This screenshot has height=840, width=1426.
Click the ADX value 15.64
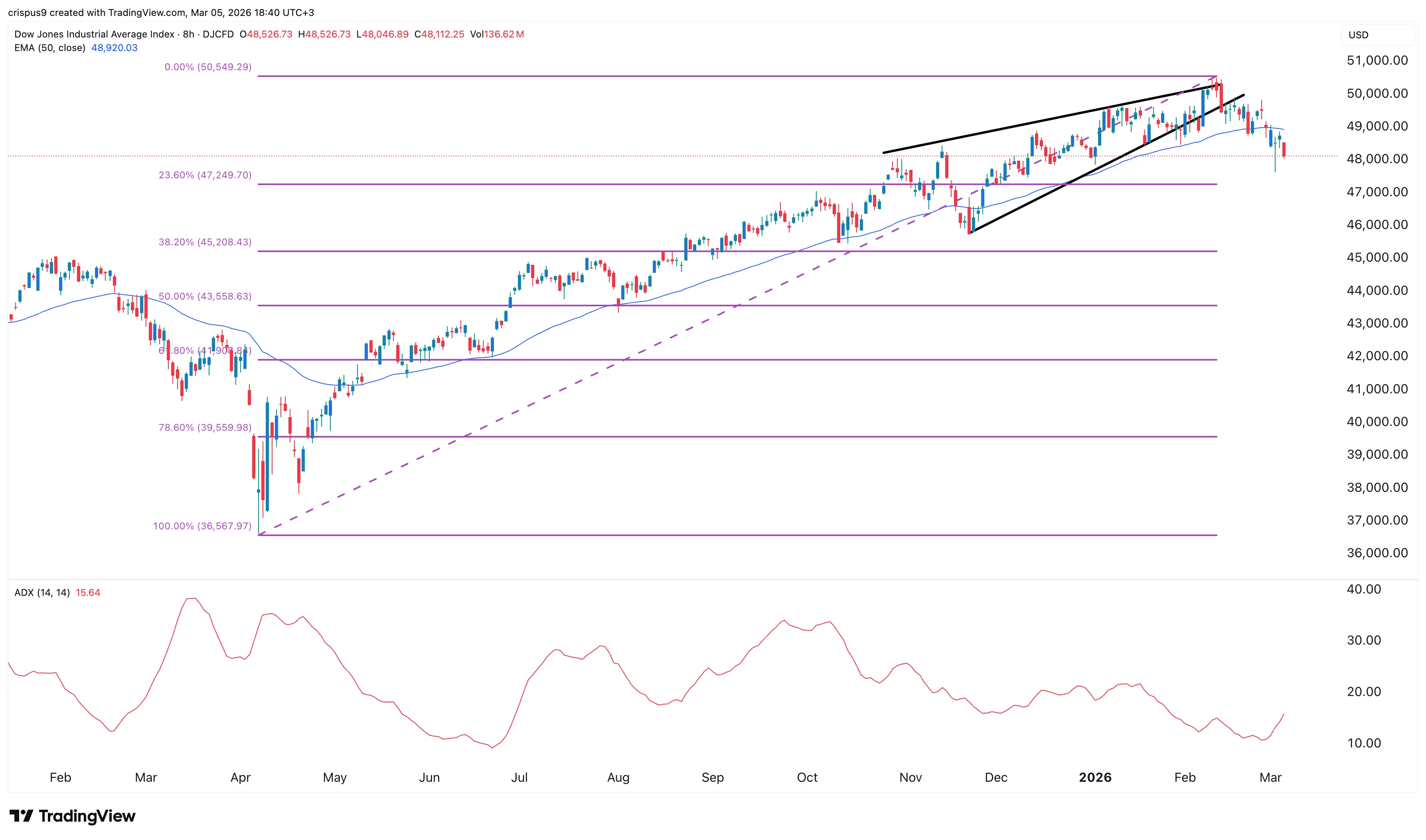pos(88,592)
